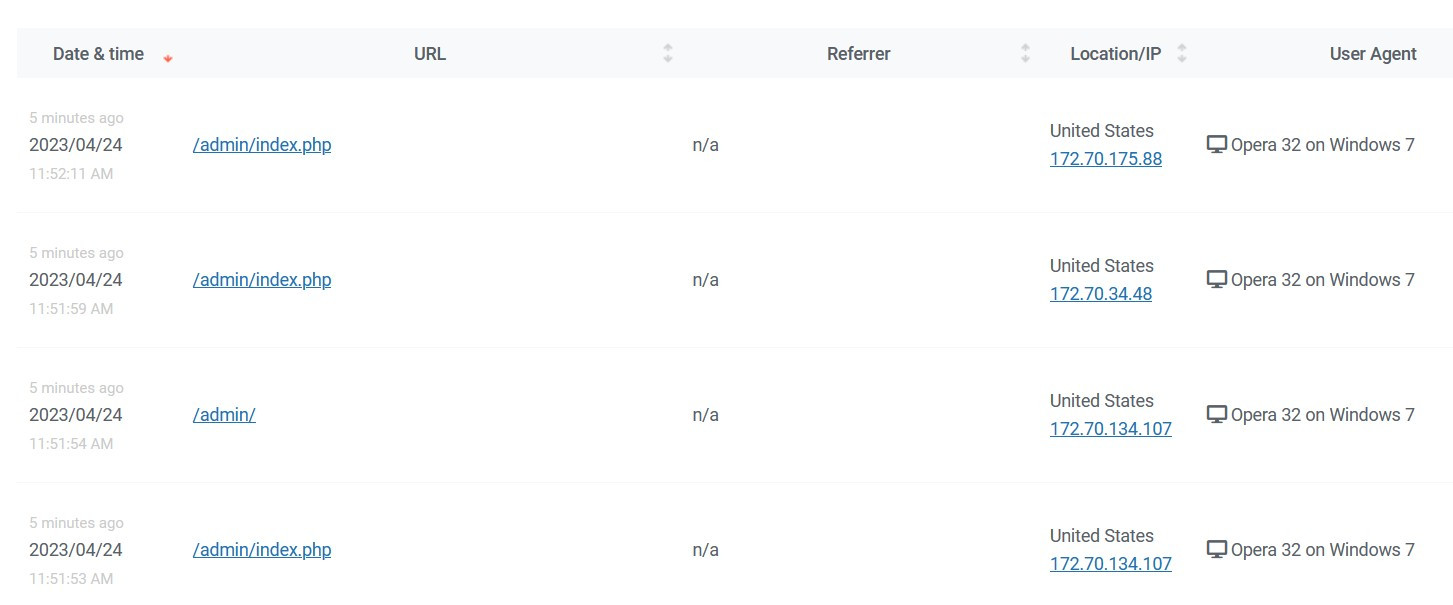Sort table by Referrer column arrows

(x=1025, y=54)
